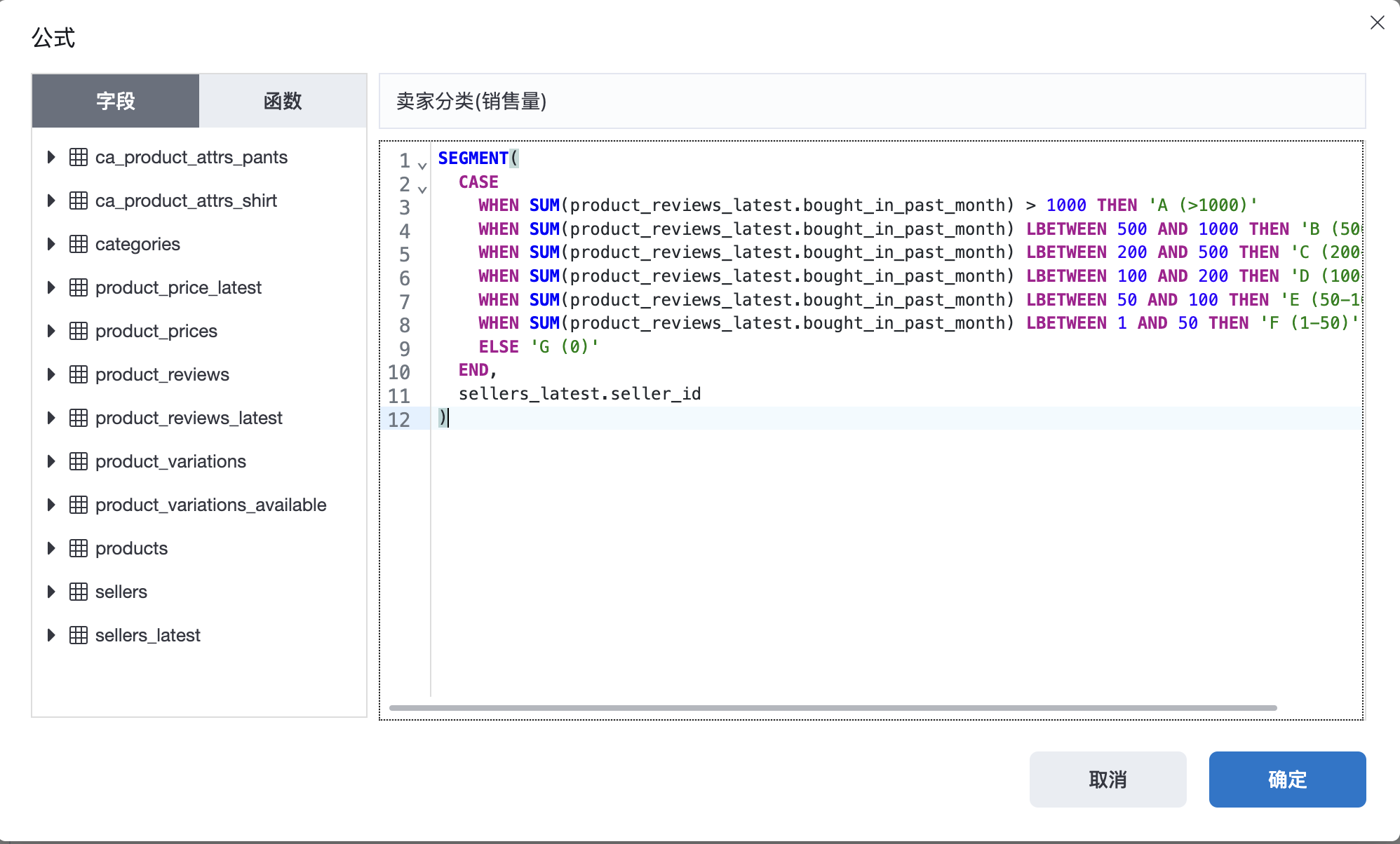The width and height of the screenshot is (1400, 844).
Task: Click the editor's horizontal scrollbar
Action: (832, 708)
